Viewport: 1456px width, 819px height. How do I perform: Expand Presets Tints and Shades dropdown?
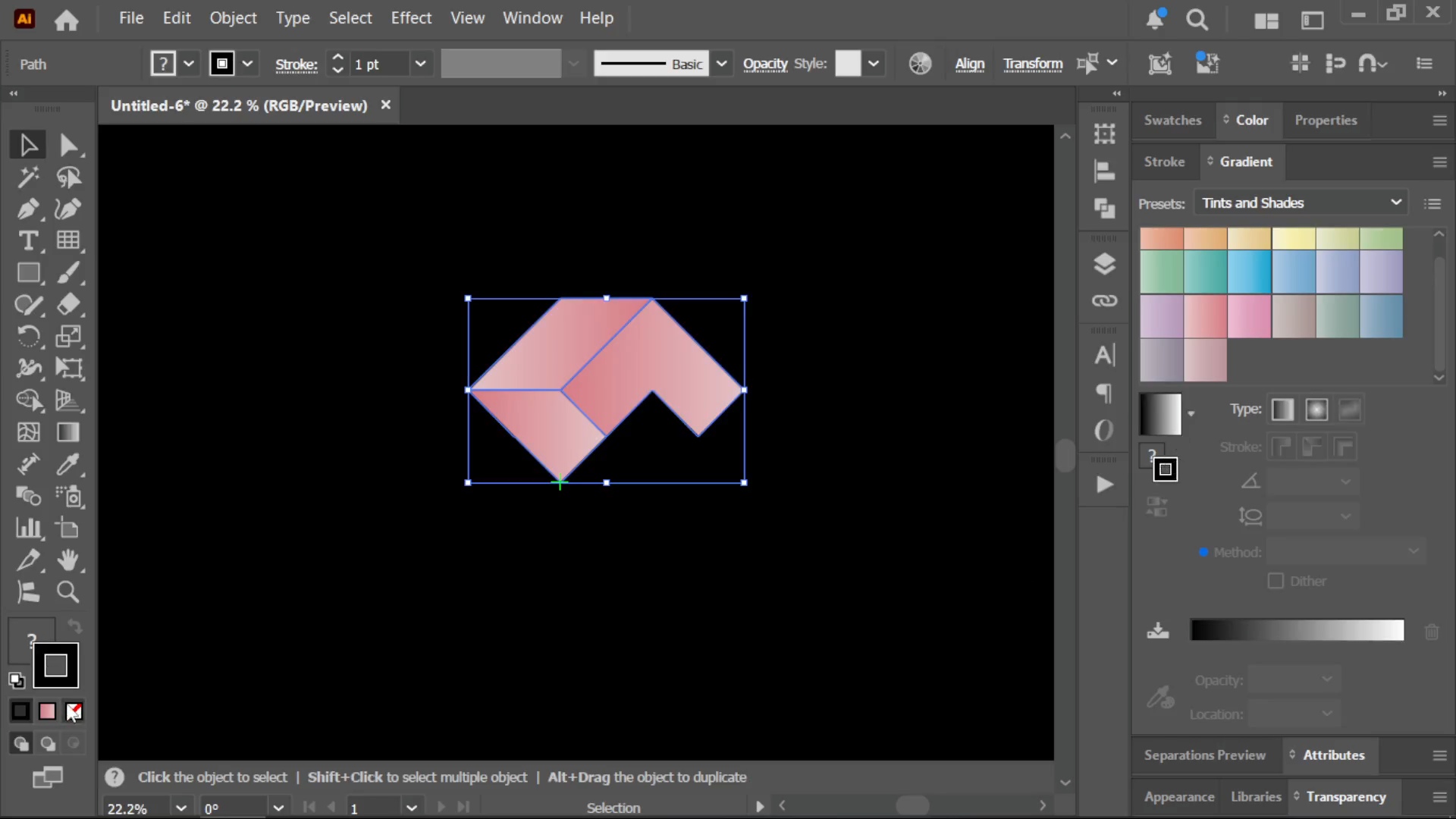point(1301,203)
